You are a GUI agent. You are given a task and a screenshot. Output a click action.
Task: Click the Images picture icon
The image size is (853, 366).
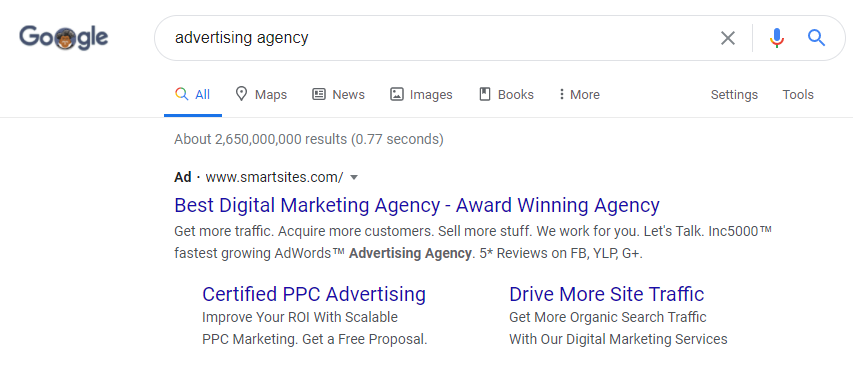coord(397,95)
